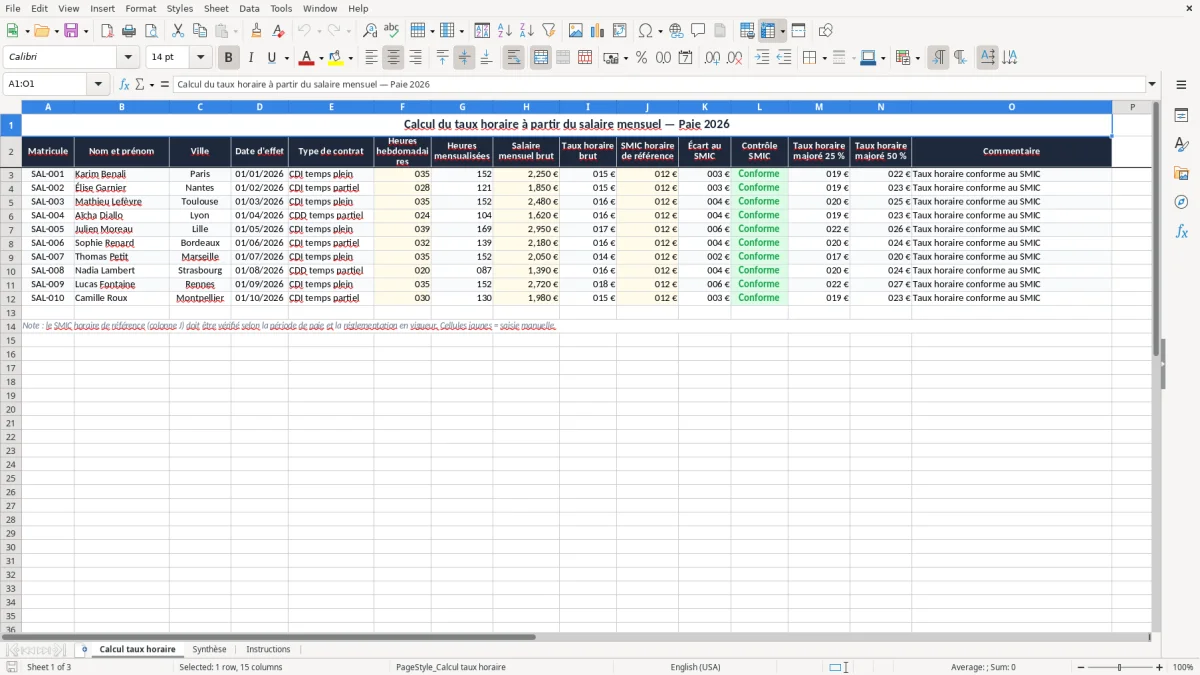
Task: Click the Add Decimal Place icon
Action: 713,58
